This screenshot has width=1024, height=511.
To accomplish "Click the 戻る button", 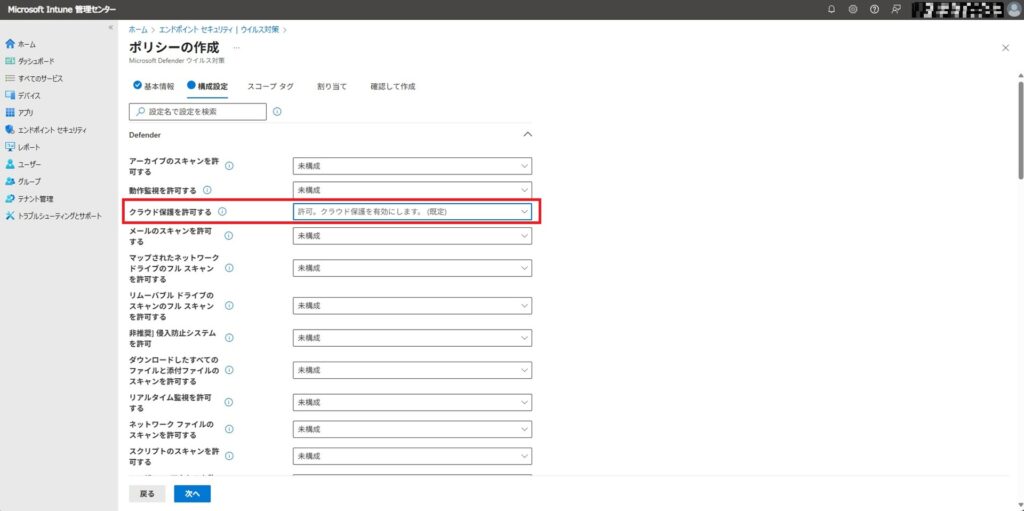I will point(147,494).
